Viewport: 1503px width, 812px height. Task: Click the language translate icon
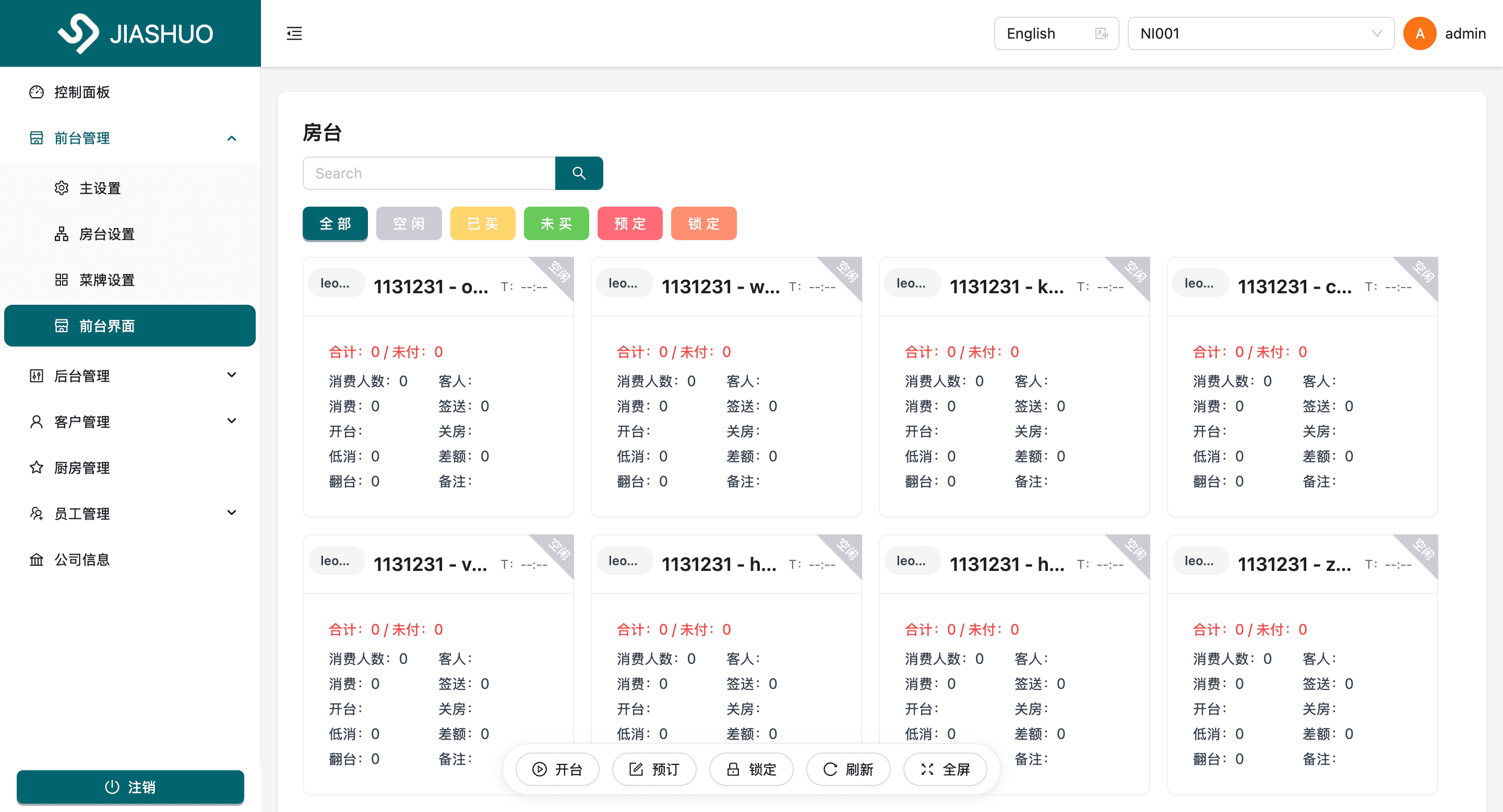point(1101,33)
